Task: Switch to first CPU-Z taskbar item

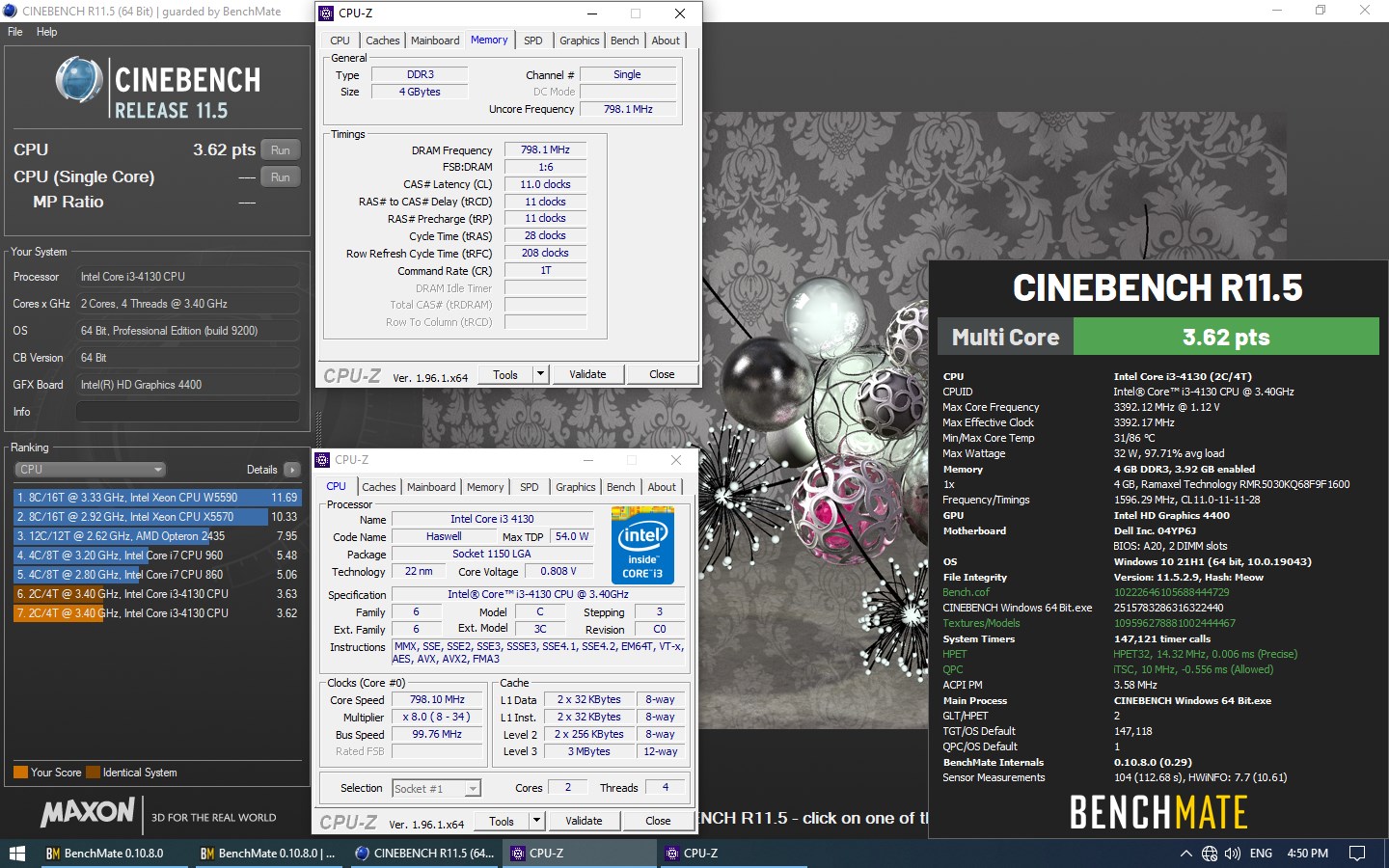Action: click(x=579, y=854)
